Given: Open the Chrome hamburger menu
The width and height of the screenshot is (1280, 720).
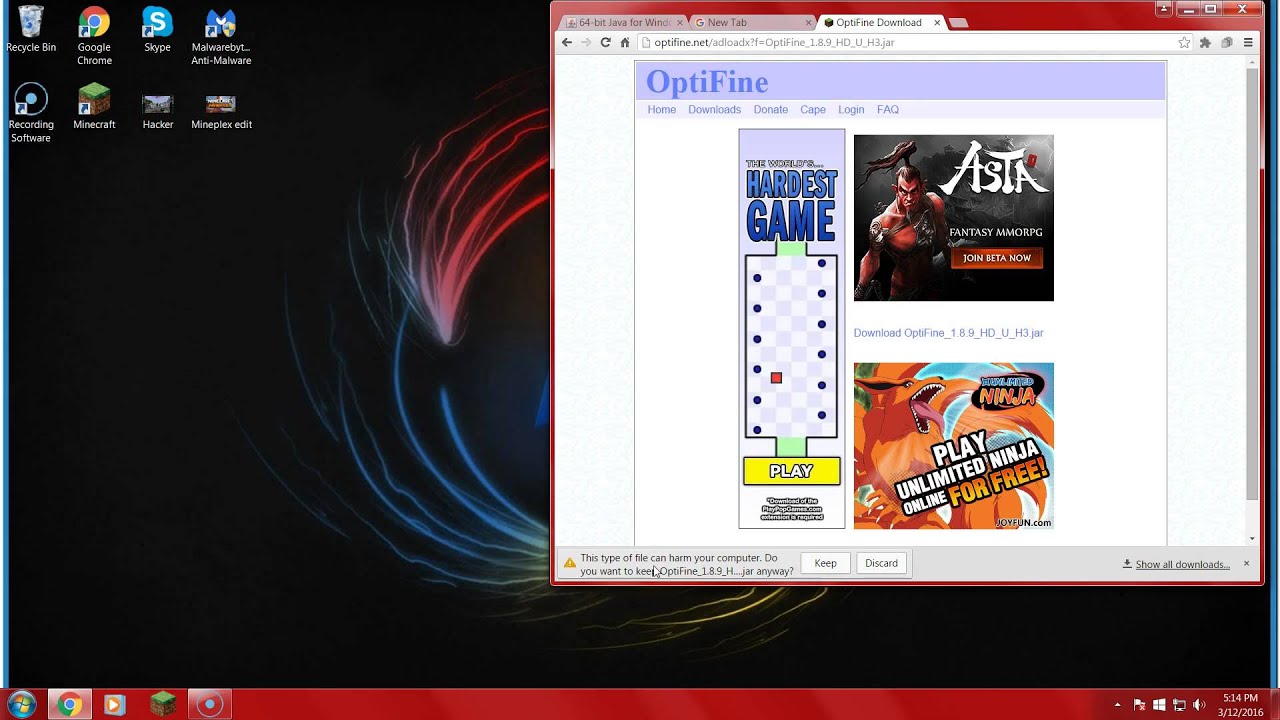Looking at the screenshot, I should [1248, 42].
